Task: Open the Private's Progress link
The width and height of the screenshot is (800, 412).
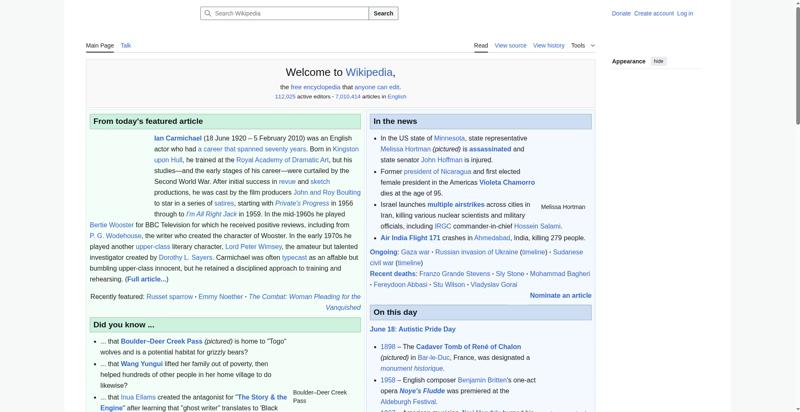Action: pos(302,203)
